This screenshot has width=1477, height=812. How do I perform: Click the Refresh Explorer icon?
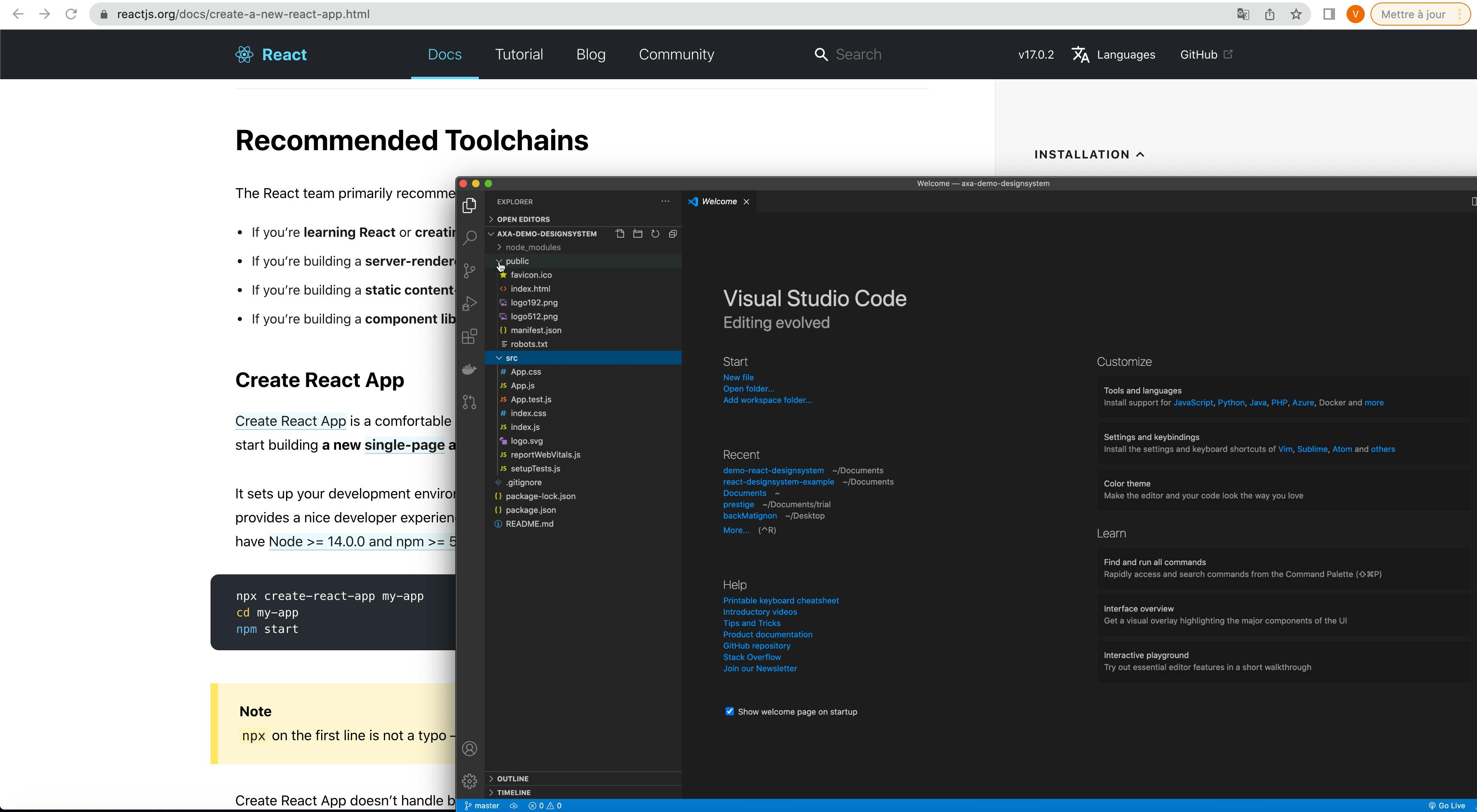[x=655, y=234]
